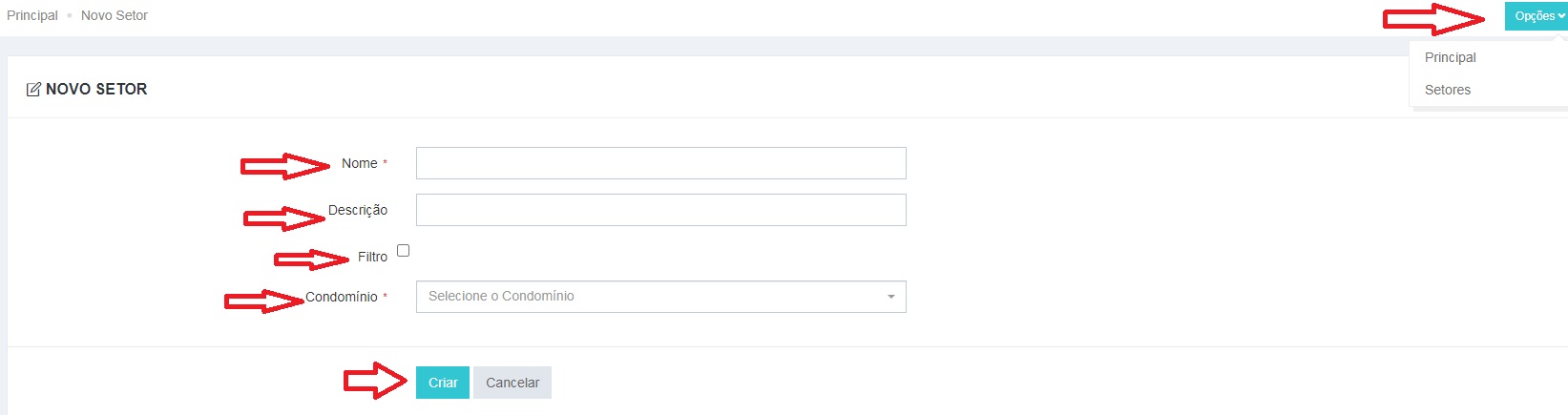Viewport: 1568px width, 415px height.
Task: Click the caret arrow in Condomínio select
Action: click(x=891, y=297)
